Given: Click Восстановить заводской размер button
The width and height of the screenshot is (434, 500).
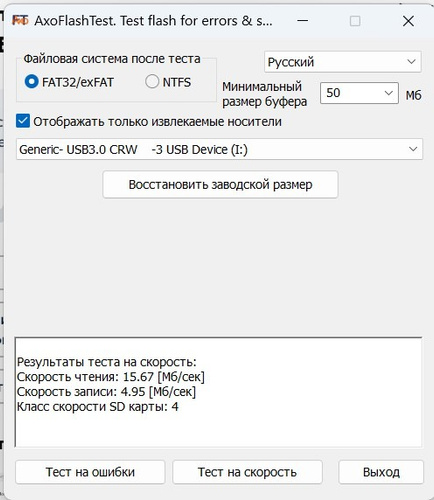Looking at the screenshot, I should 220,185.
